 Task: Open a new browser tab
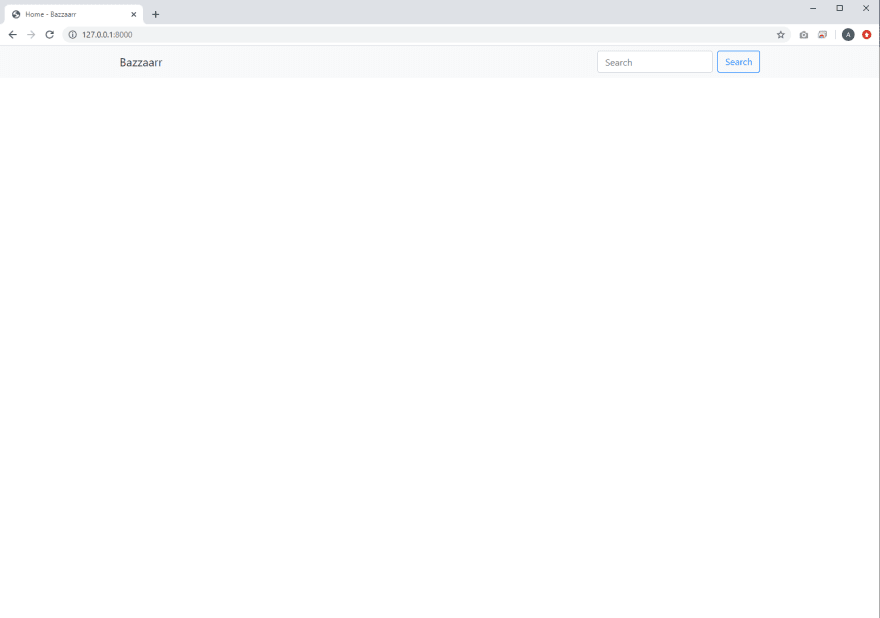click(x=155, y=15)
